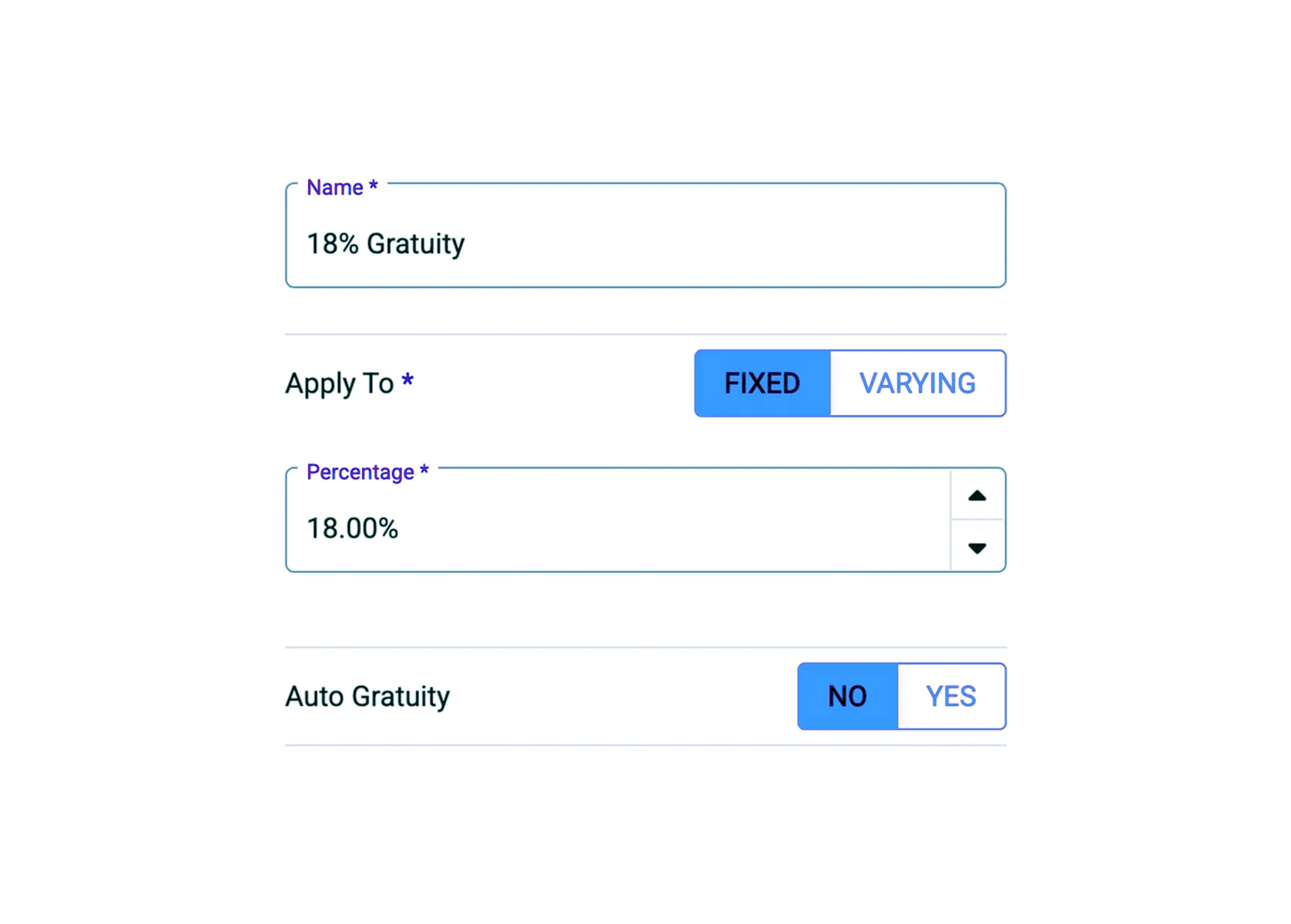Set Auto Gratuity to NO
The image size is (1291, 924).
coord(847,696)
